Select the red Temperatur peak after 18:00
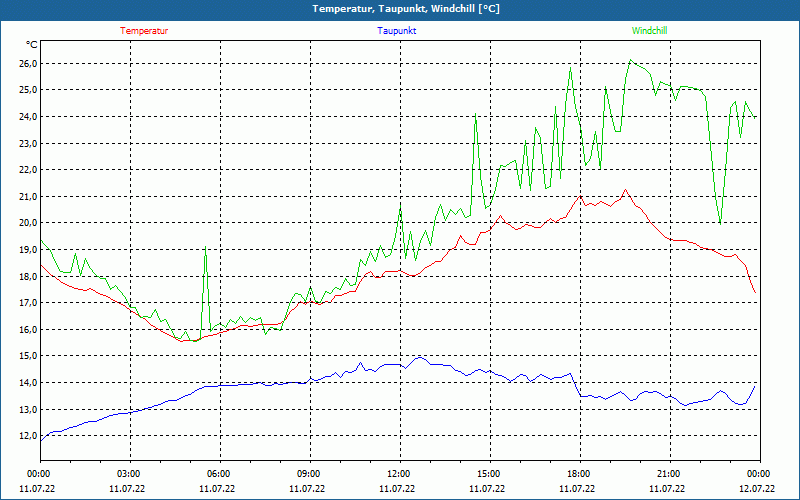This screenshot has height=500, width=800. (x=626, y=190)
